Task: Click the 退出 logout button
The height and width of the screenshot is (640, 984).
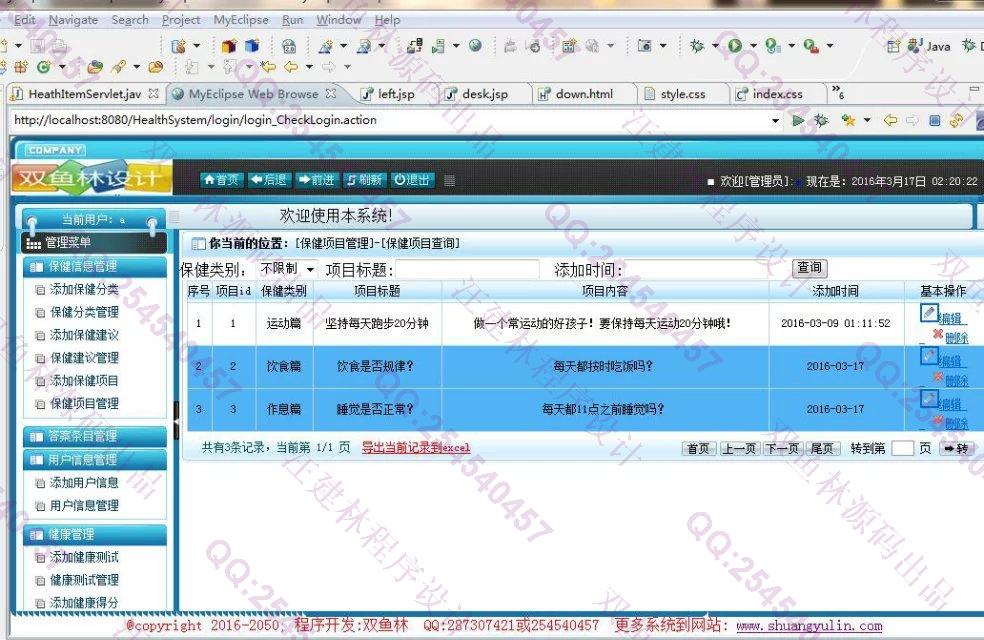Action: tap(412, 180)
